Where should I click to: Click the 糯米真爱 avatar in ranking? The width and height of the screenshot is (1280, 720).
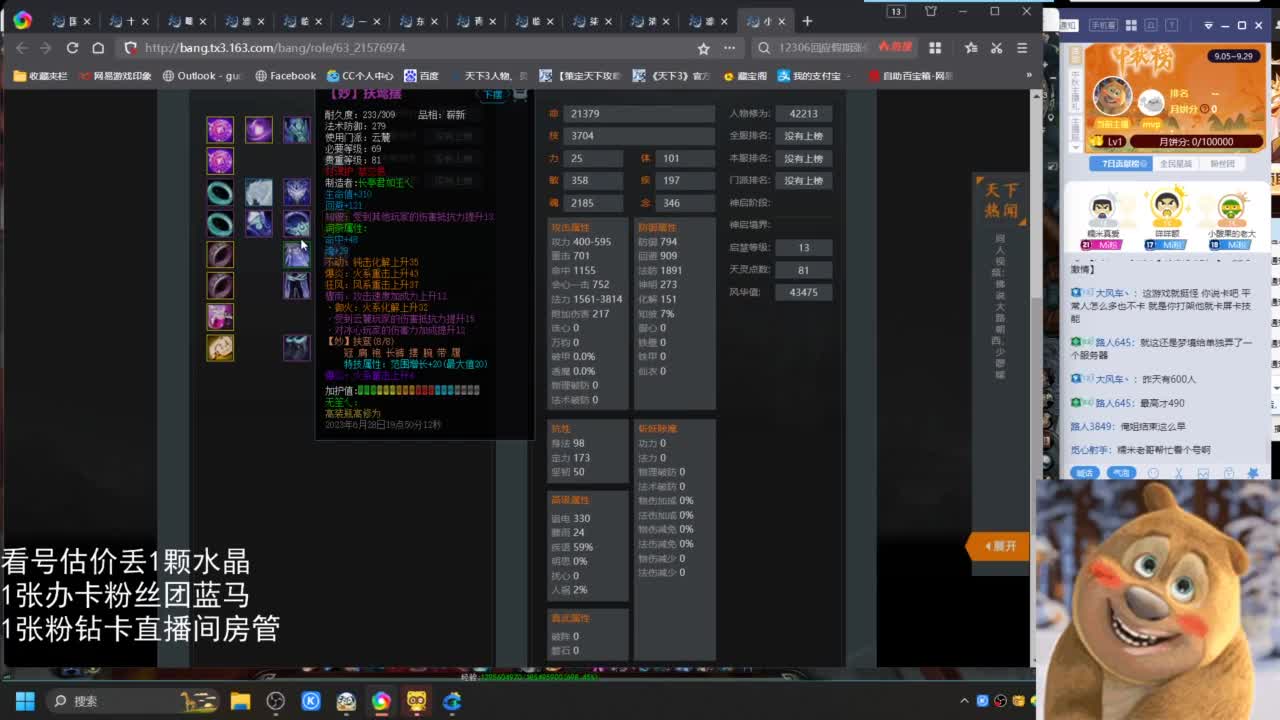click(1102, 209)
